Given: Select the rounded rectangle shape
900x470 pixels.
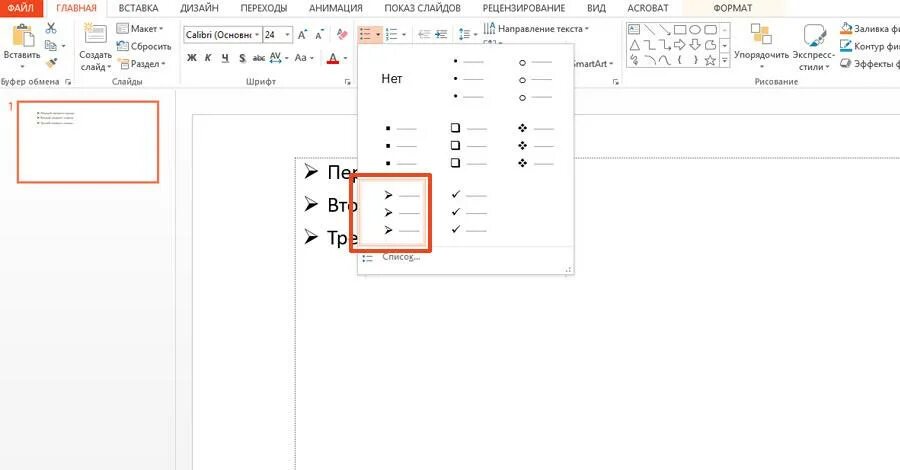Looking at the screenshot, I should 710,29.
